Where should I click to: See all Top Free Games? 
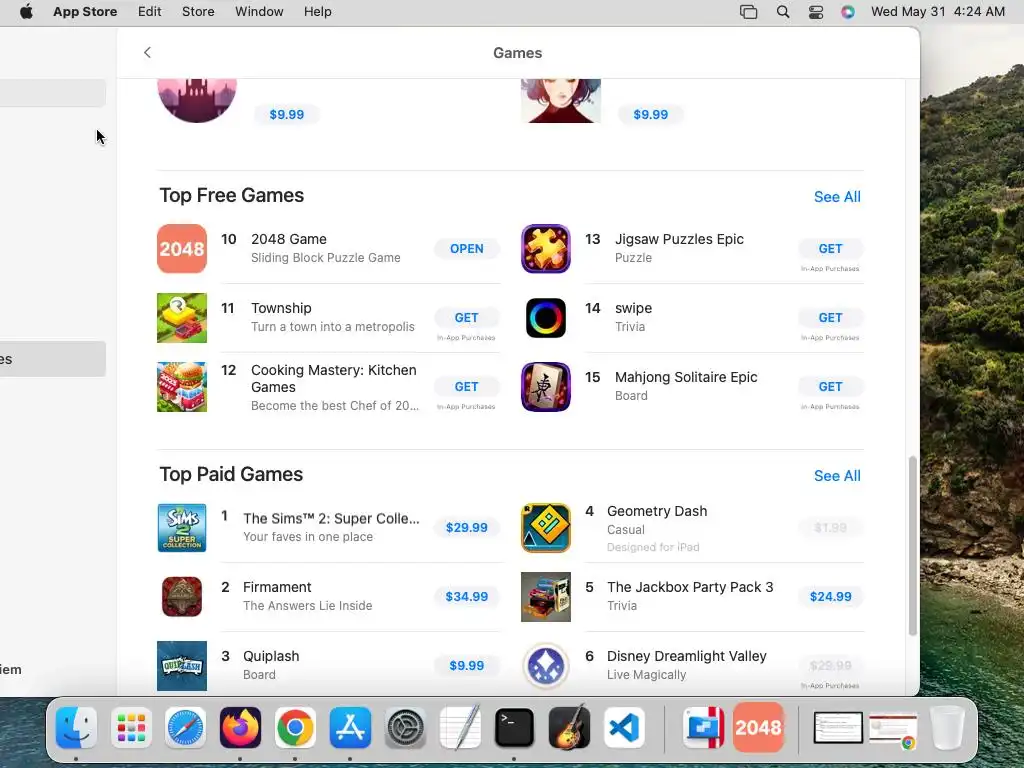837,197
